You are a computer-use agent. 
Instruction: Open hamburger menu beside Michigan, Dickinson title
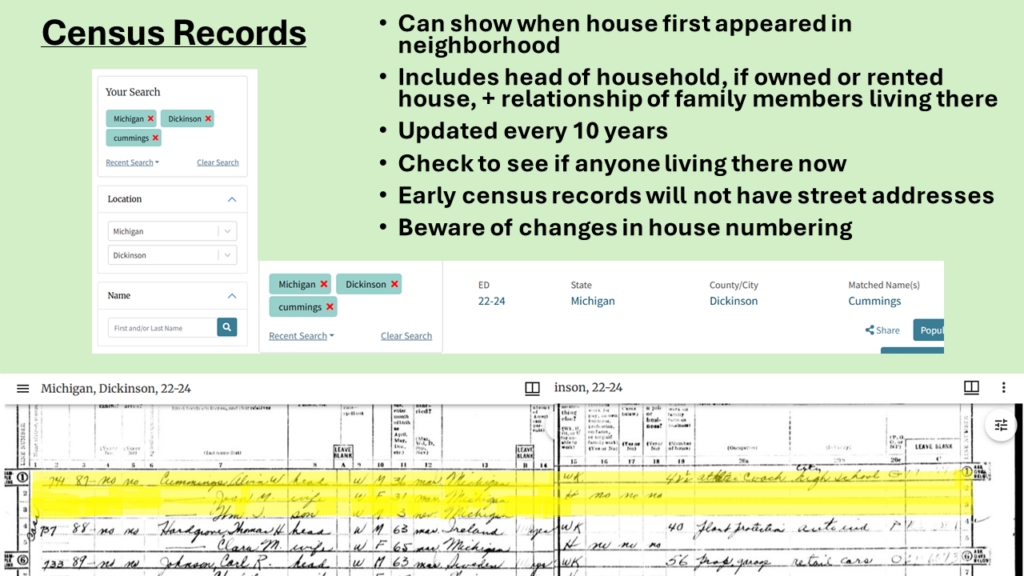point(23,389)
